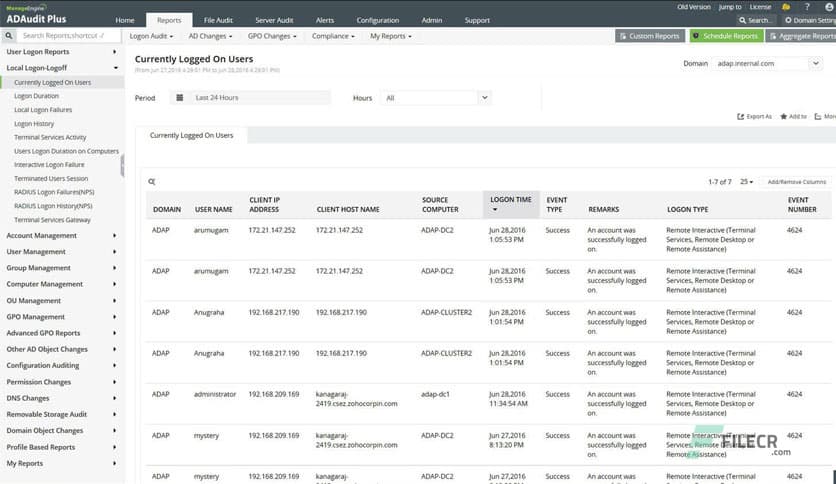Open the Compliance dropdown menu
Image resolution: width=836 pixels, height=484 pixels.
(333, 36)
